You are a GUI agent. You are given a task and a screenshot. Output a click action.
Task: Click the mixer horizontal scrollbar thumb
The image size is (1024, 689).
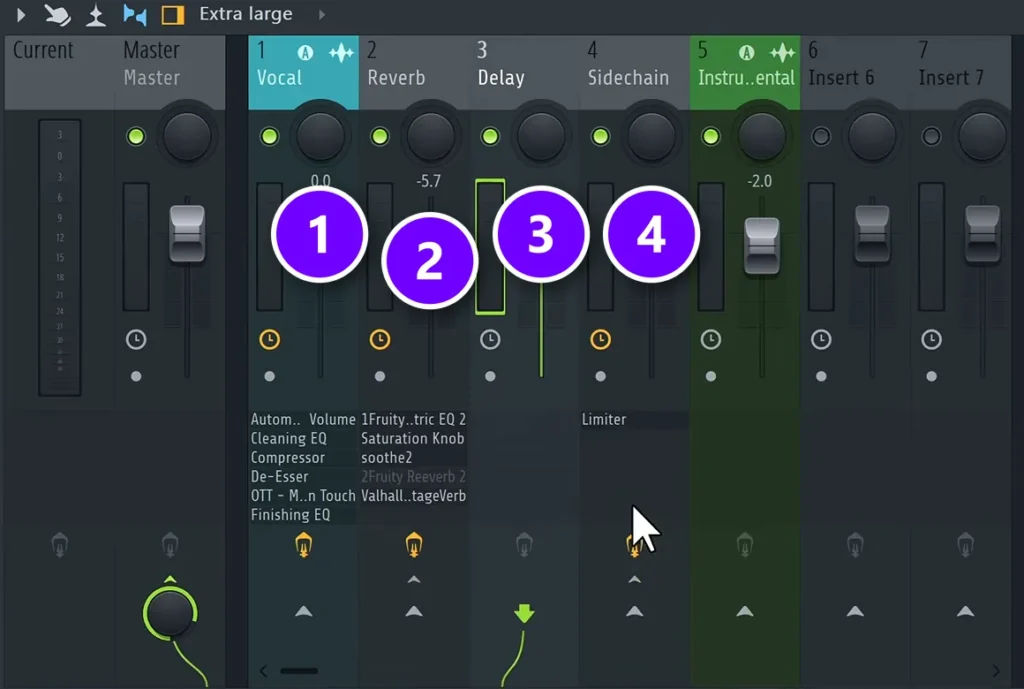[299, 671]
